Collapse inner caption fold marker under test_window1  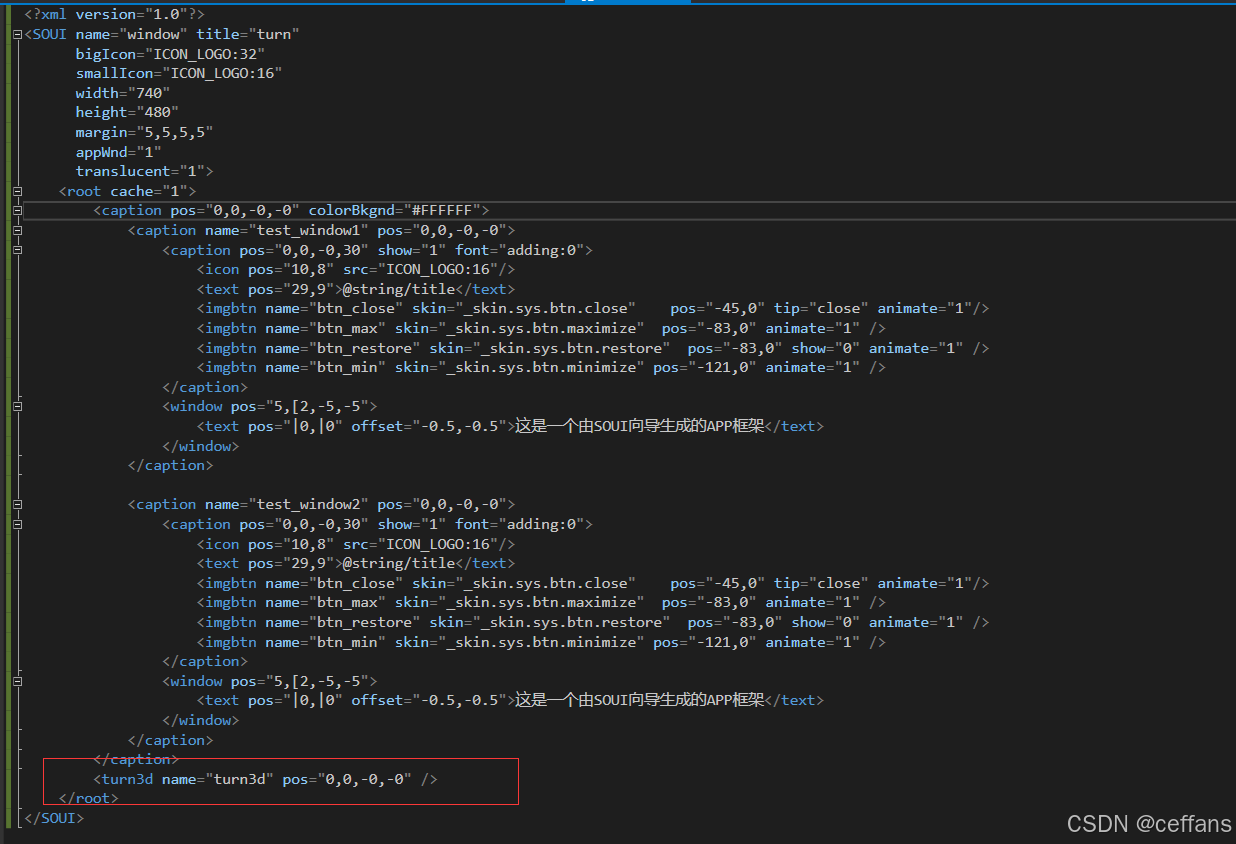[18, 250]
